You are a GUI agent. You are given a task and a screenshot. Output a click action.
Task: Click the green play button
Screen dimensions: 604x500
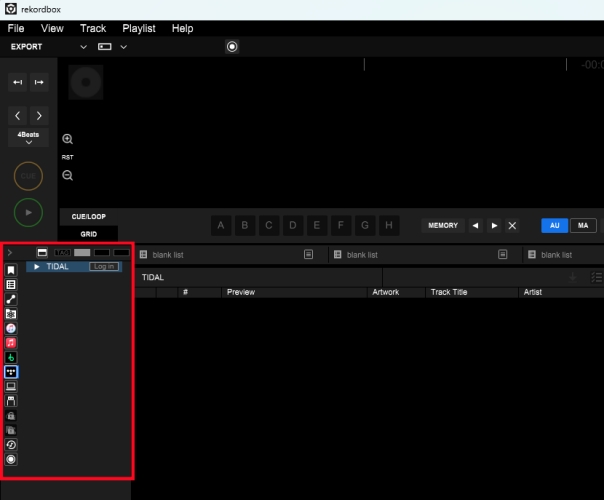(x=28, y=212)
